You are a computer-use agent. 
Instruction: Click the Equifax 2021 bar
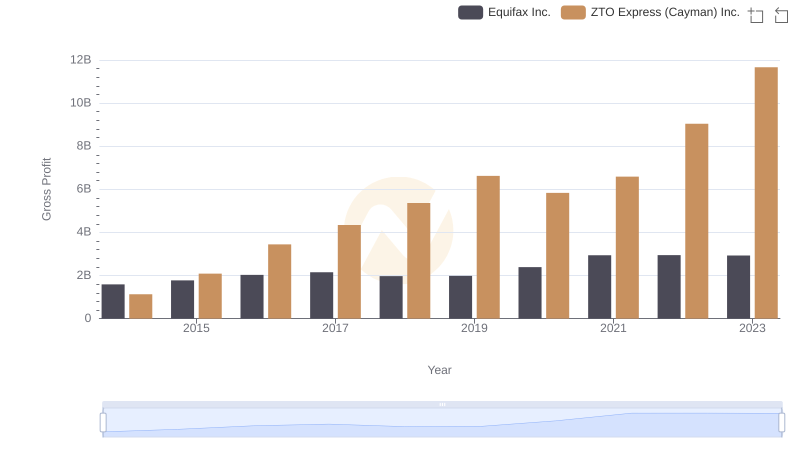(x=599, y=287)
